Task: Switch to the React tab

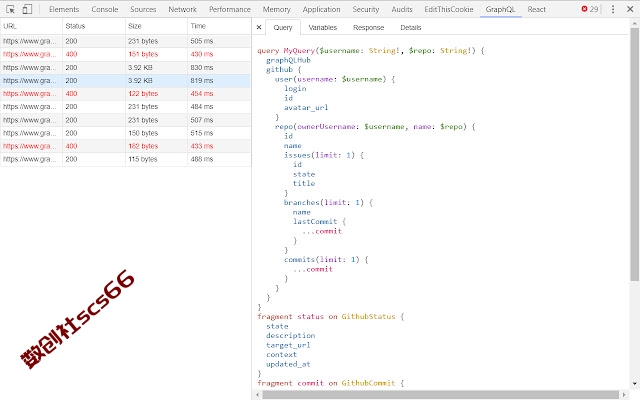Action: [536, 9]
